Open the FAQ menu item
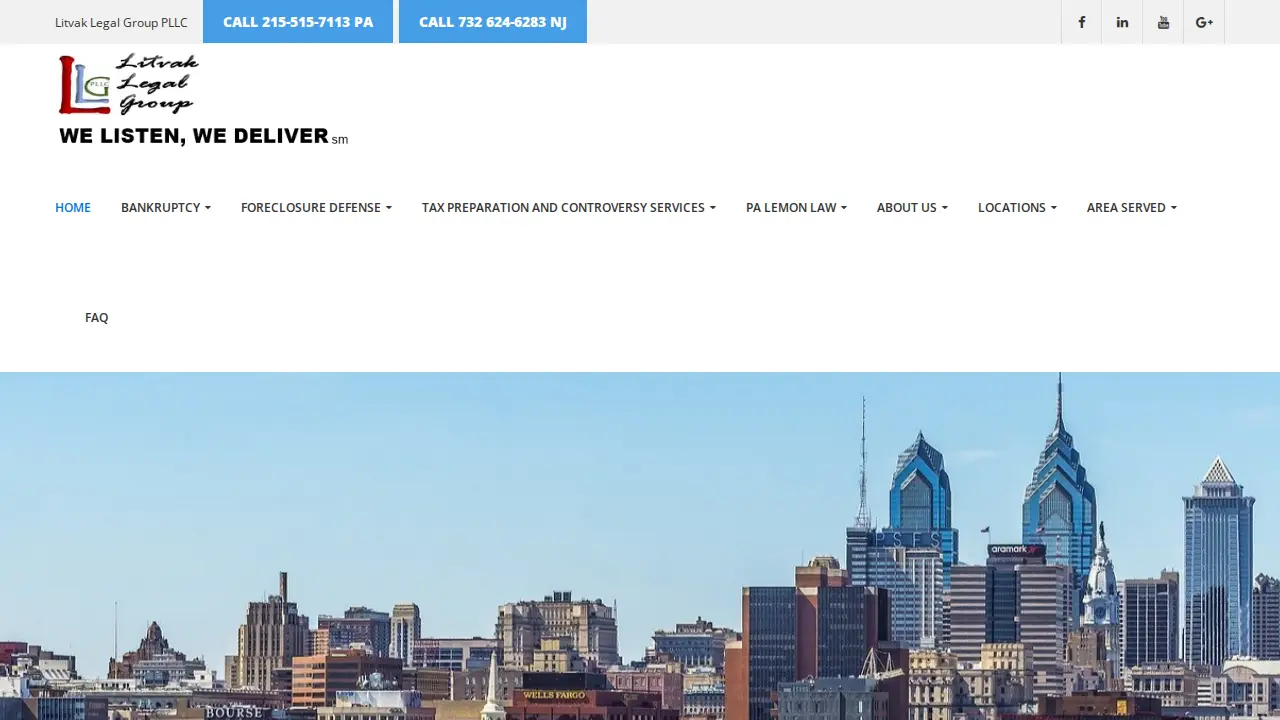This screenshot has height=720, width=1280. click(97, 317)
